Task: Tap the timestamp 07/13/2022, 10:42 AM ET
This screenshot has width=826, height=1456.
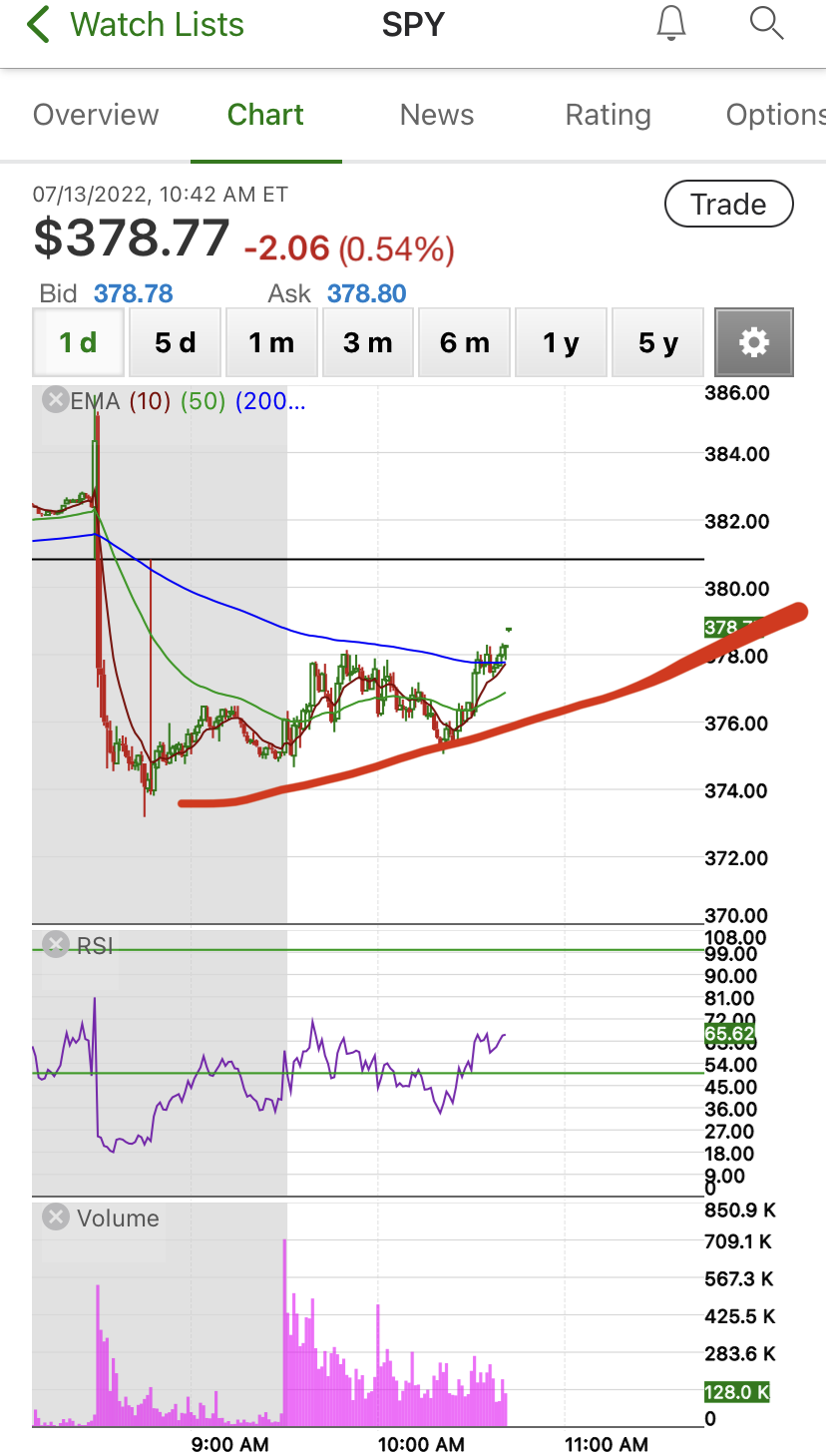Action: coord(161,195)
